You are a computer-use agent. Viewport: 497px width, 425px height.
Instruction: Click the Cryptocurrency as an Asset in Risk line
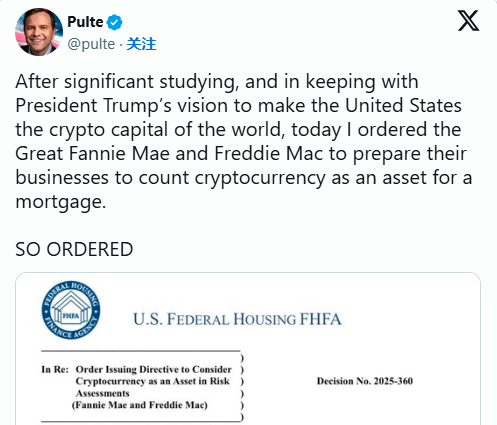pyautogui.click(x=153, y=381)
